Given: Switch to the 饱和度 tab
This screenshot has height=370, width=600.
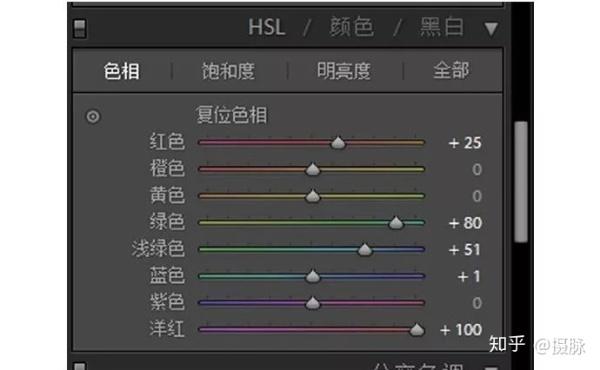Looking at the screenshot, I should click(x=228, y=71).
